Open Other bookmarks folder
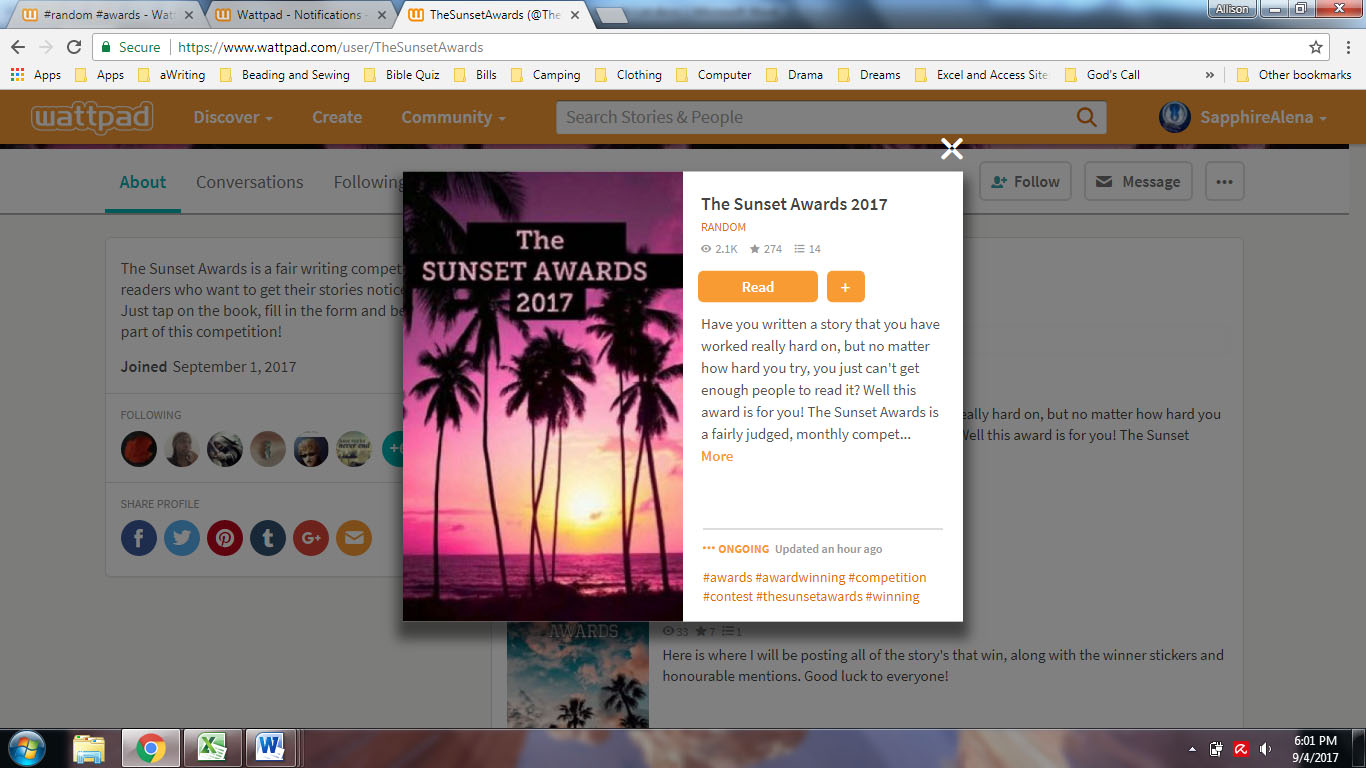1366x768 pixels. pos(1293,75)
